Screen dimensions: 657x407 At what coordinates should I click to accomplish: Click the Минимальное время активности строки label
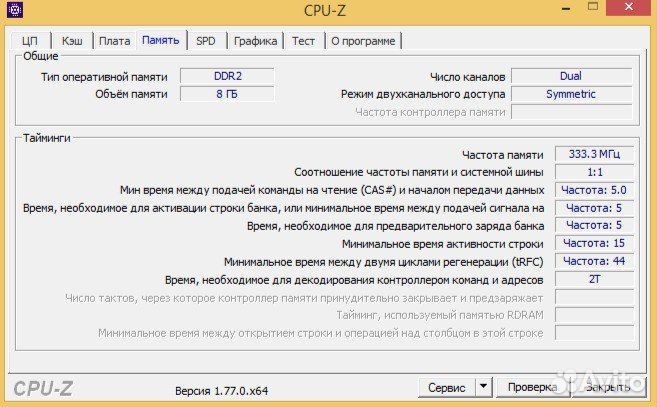[x=442, y=244]
